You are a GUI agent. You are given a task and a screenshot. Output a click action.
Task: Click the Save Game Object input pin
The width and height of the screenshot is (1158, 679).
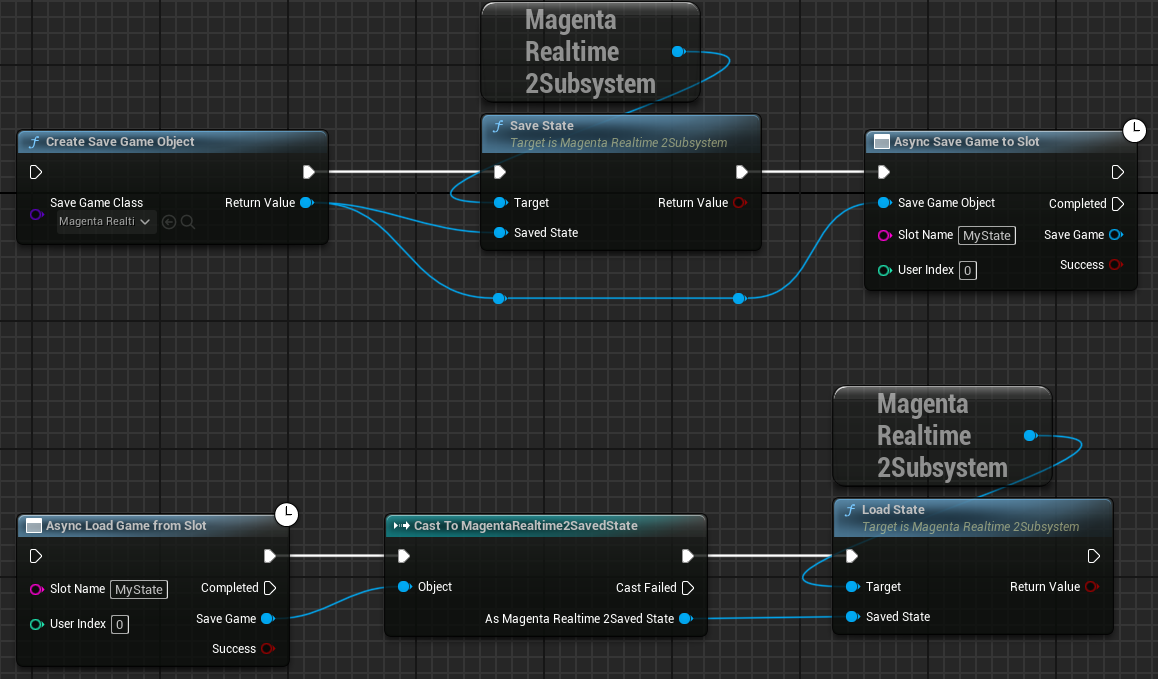point(884,202)
